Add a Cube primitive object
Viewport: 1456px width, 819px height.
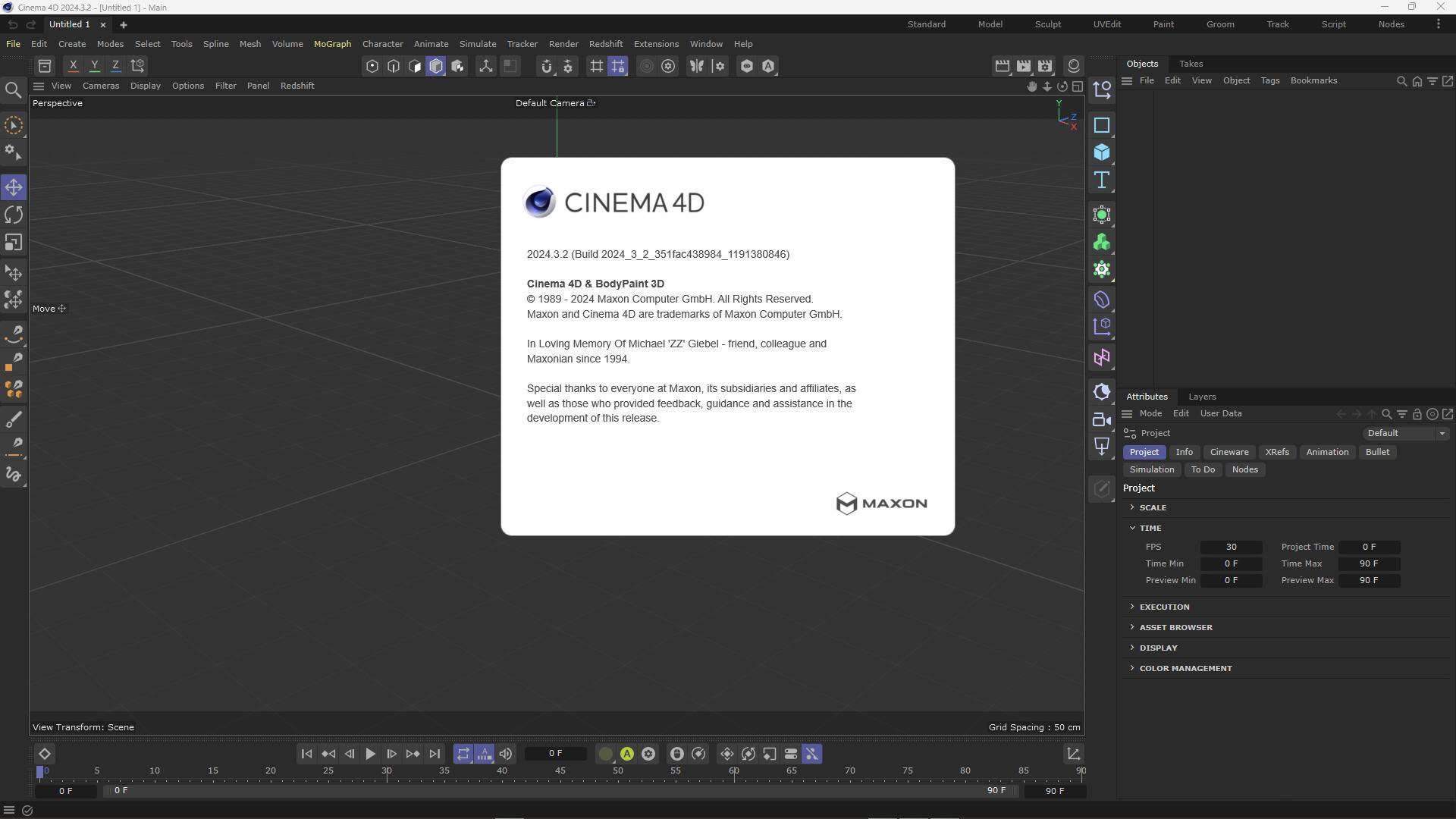[x=1102, y=153]
